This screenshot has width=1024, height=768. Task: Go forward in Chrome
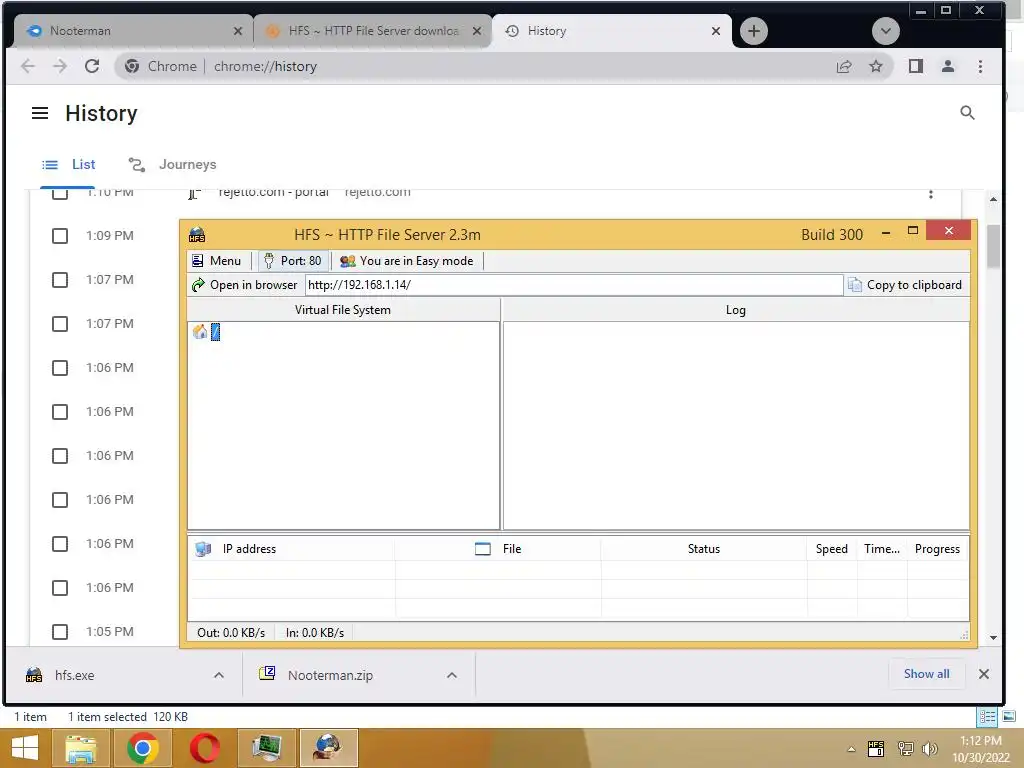point(60,66)
